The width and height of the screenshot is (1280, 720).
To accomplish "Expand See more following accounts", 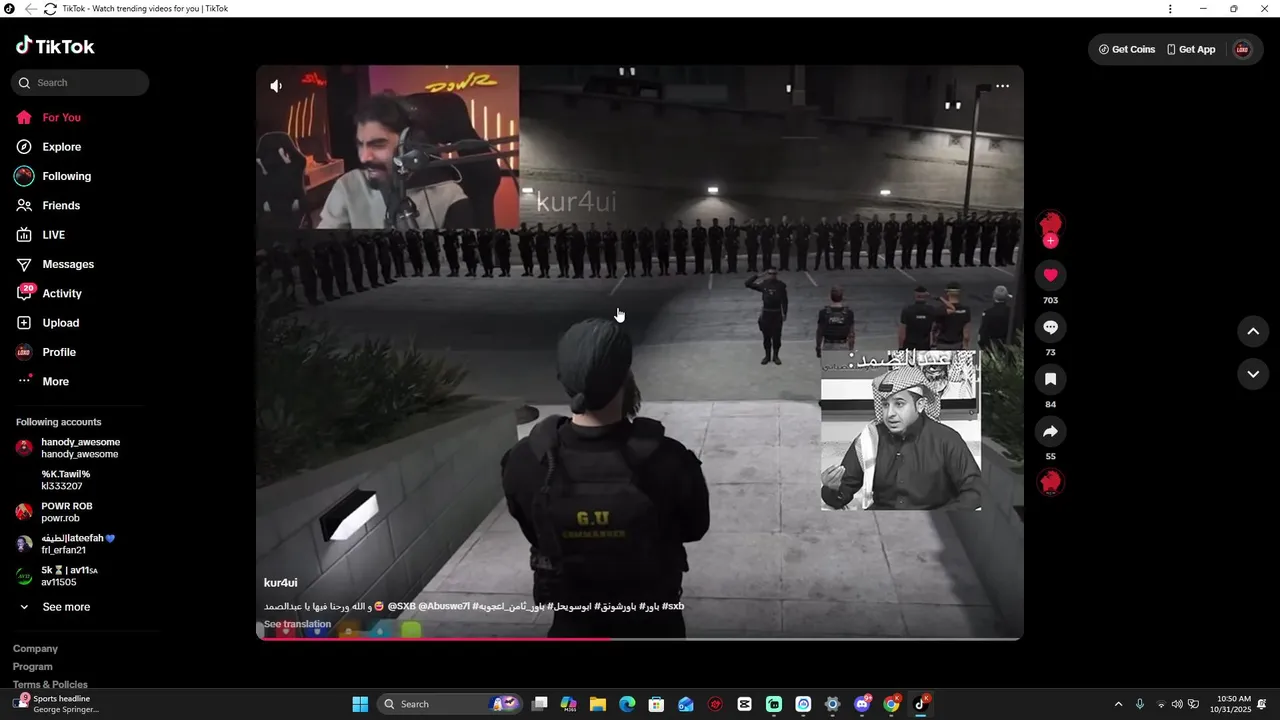I will pyautogui.click(x=66, y=607).
